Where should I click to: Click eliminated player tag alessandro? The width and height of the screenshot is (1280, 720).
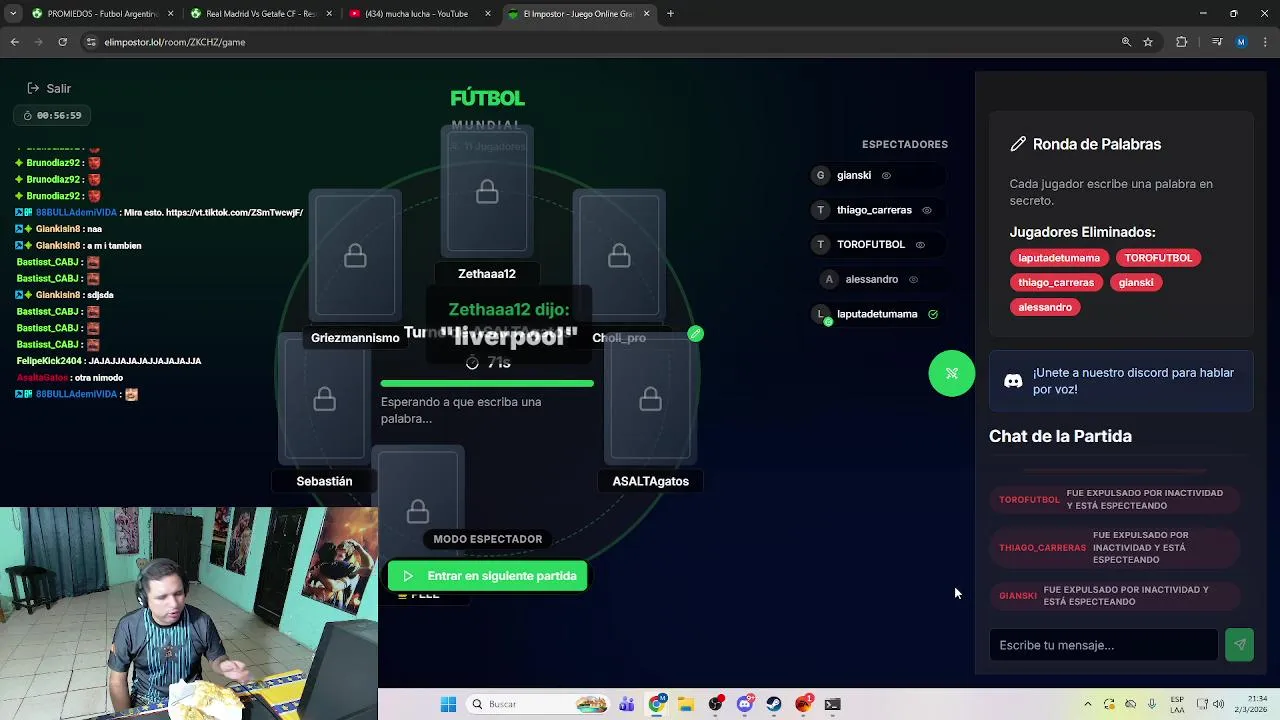(x=1045, y=307)
